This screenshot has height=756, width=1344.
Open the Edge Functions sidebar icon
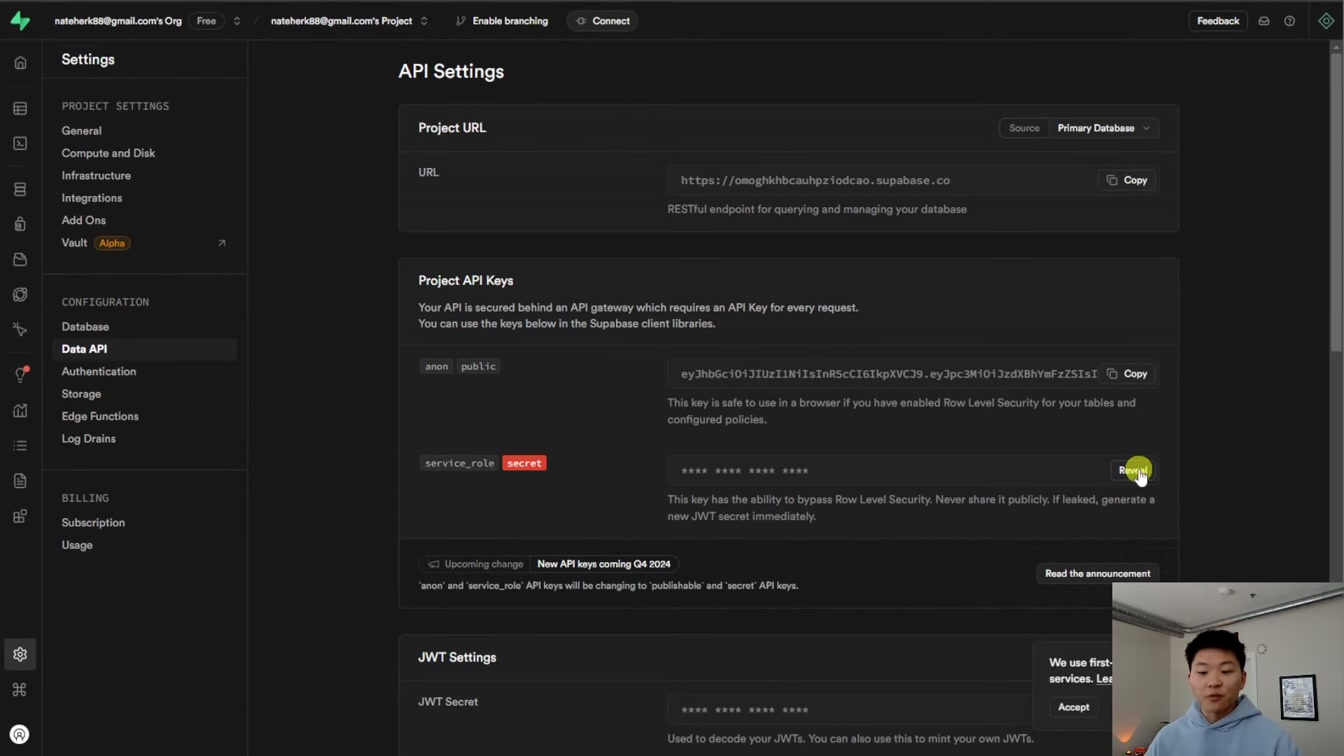(20, 294)
